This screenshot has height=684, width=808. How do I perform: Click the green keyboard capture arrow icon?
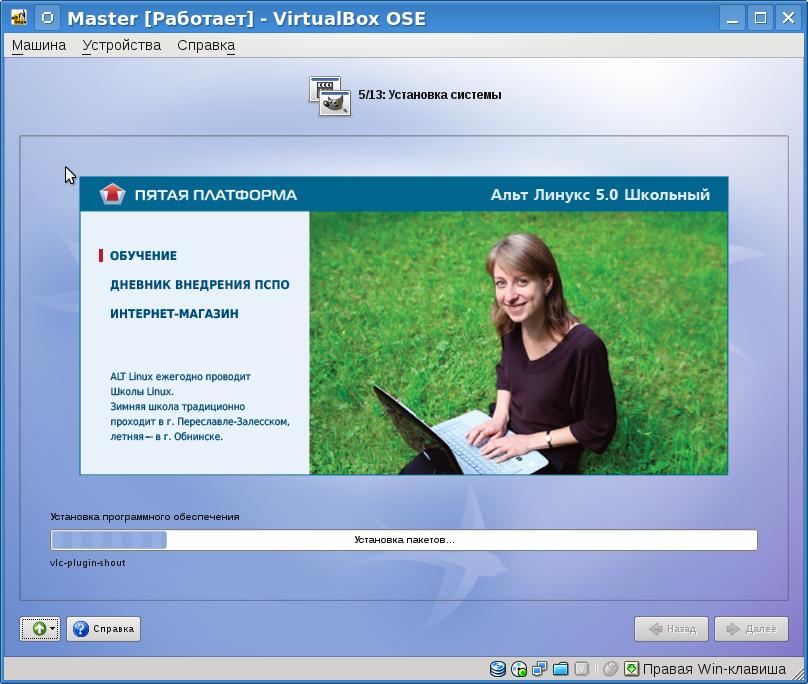click(631, 669)
